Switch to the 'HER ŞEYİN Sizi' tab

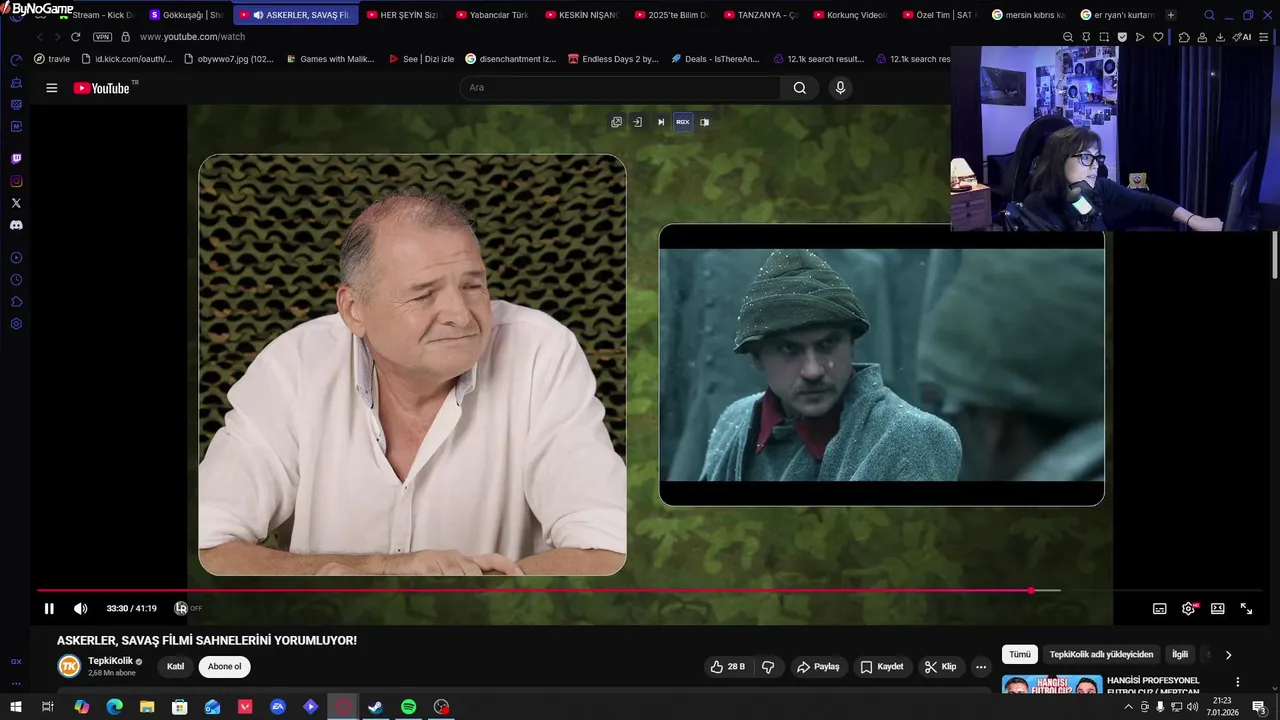click(x=402, y=15)
